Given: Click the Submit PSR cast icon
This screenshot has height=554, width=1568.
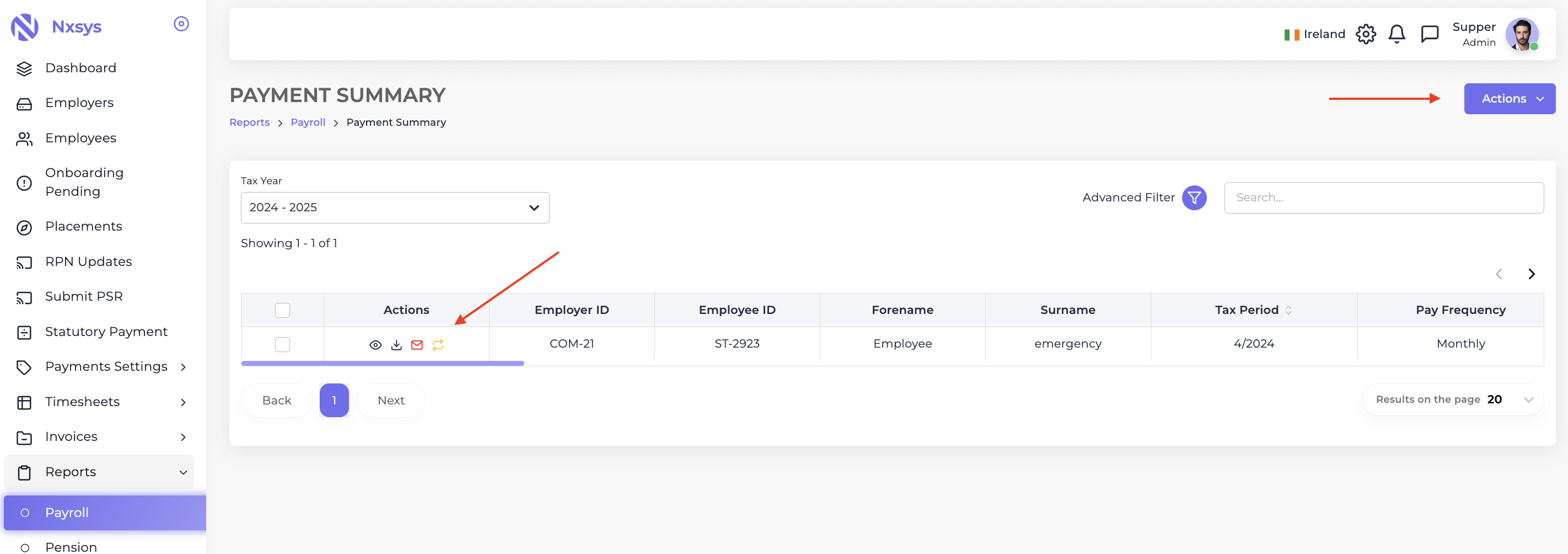Looking at the screenshot, I should coord(24,297).
